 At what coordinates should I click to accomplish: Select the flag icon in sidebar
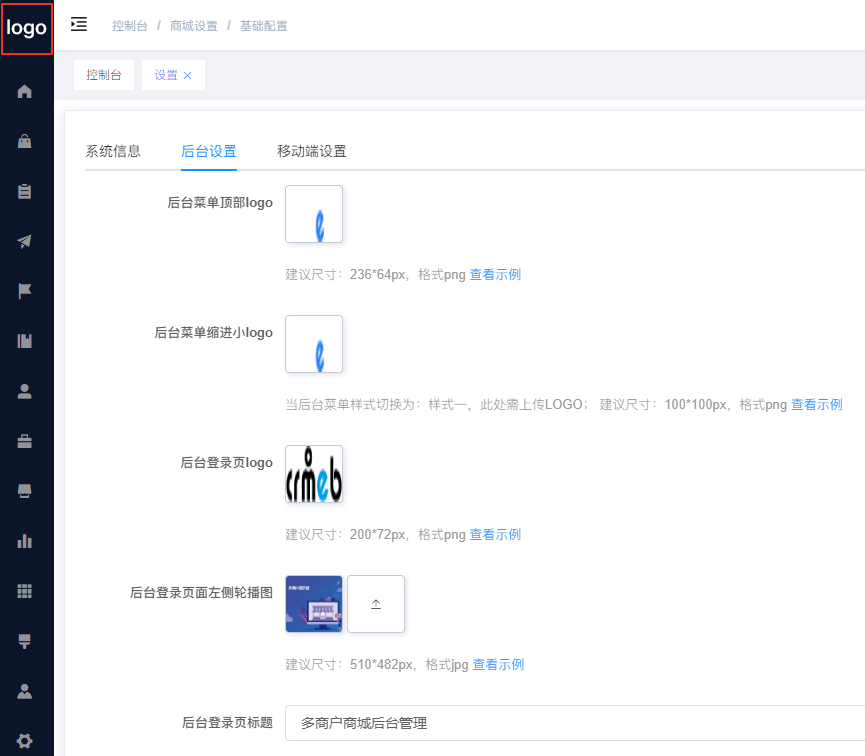25,291
